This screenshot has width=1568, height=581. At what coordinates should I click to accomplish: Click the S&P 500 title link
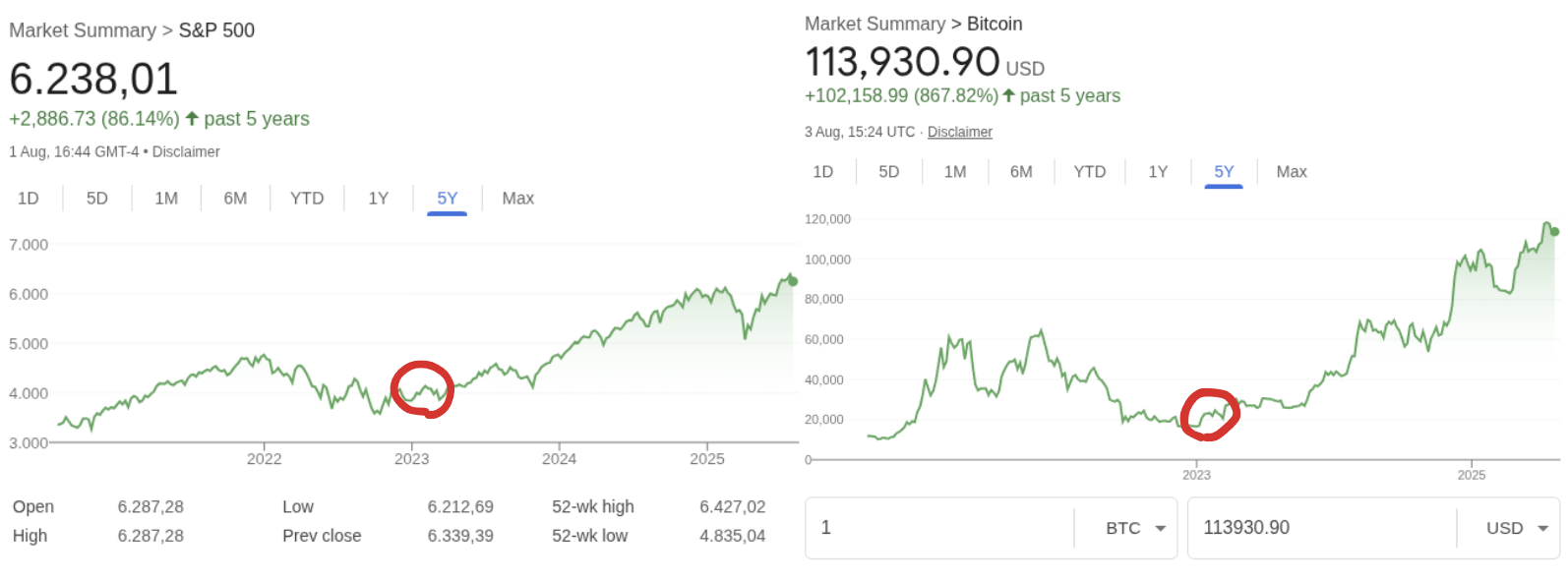pyautogui.click(x=214, y=30)
